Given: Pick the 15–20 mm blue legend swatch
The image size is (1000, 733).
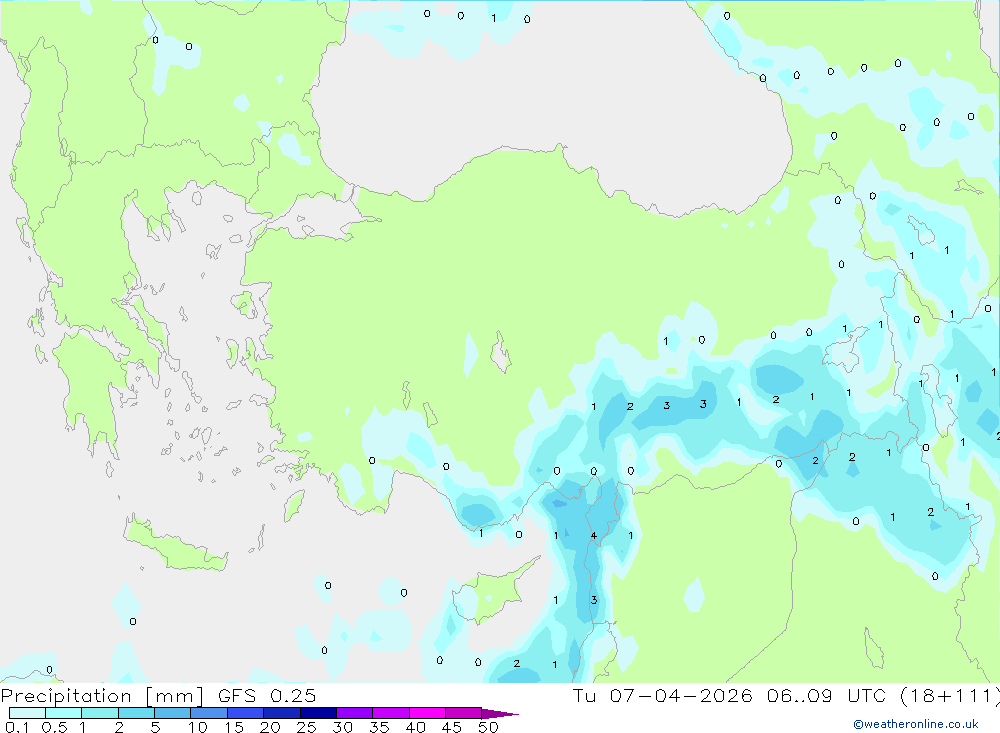Looking at the screenshot, I should click(246, 713).
